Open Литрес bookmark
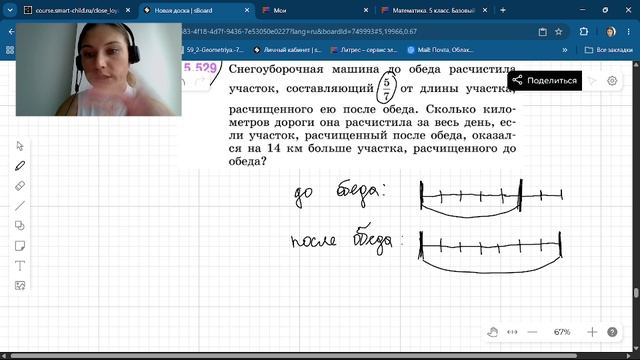This screenshot has height=360, width=640. (x=364, y=50)
